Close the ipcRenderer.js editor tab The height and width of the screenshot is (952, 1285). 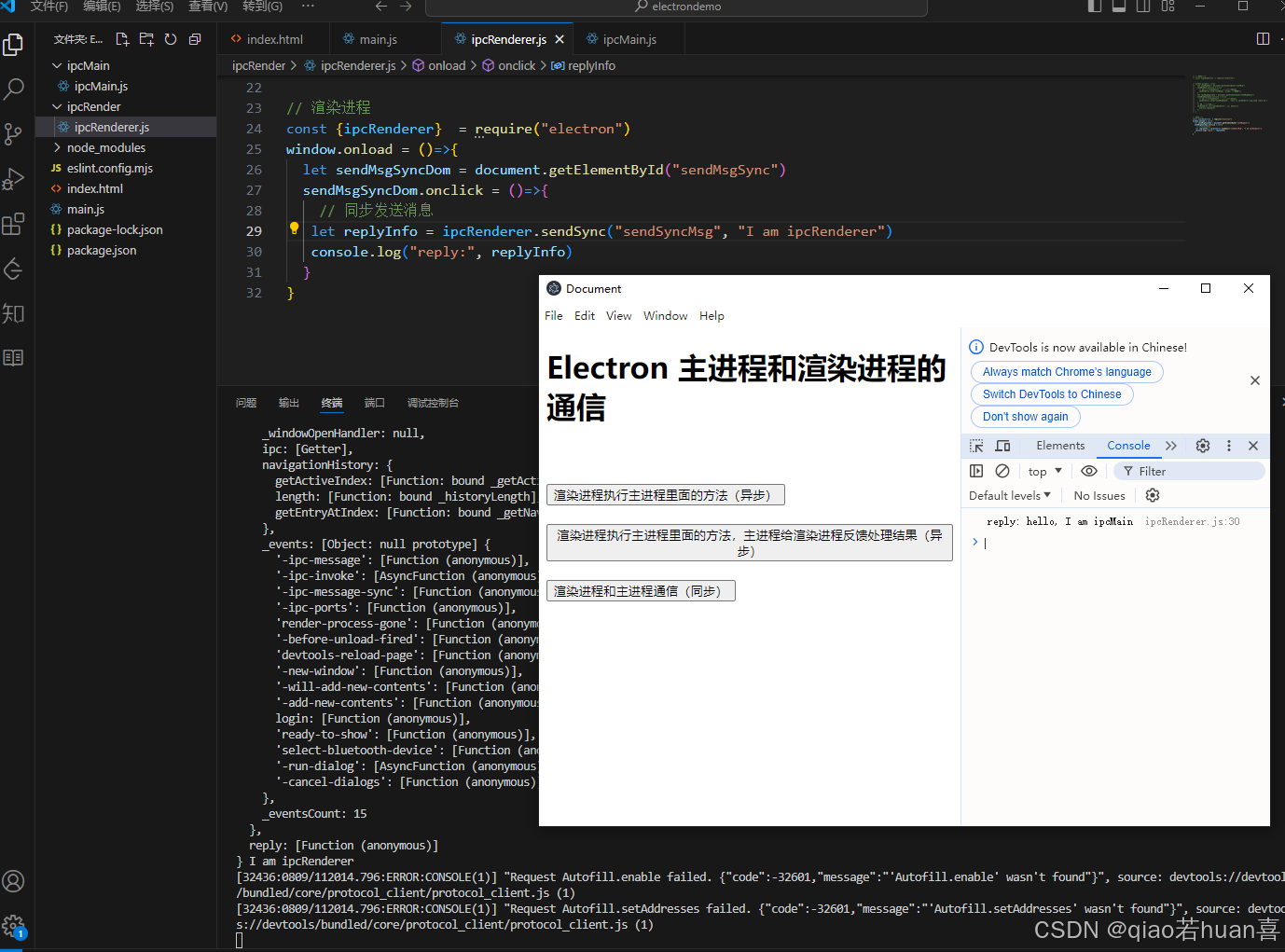560,39
